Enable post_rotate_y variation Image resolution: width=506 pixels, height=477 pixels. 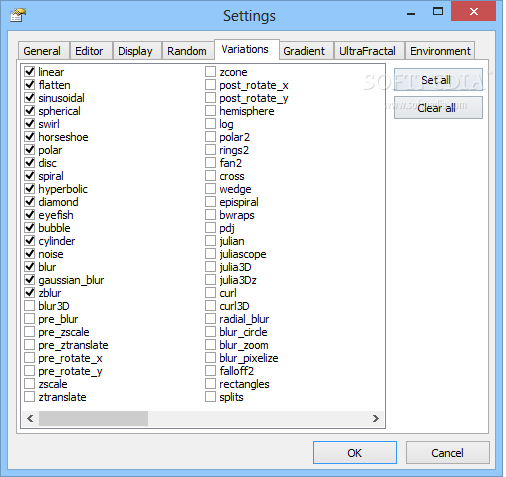click(x=210, y=97)
